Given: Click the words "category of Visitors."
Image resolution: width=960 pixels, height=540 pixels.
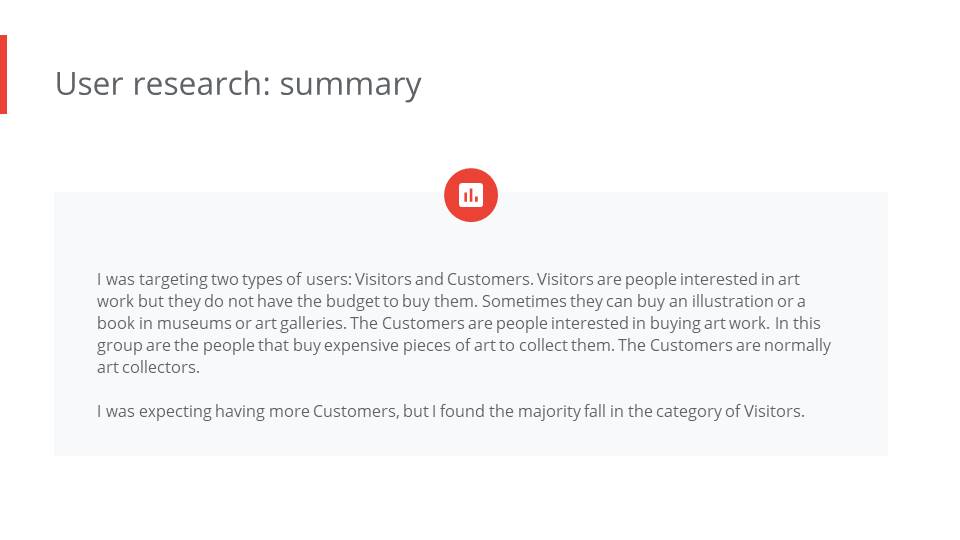Looking at the screenshot, I should (730, 411).
